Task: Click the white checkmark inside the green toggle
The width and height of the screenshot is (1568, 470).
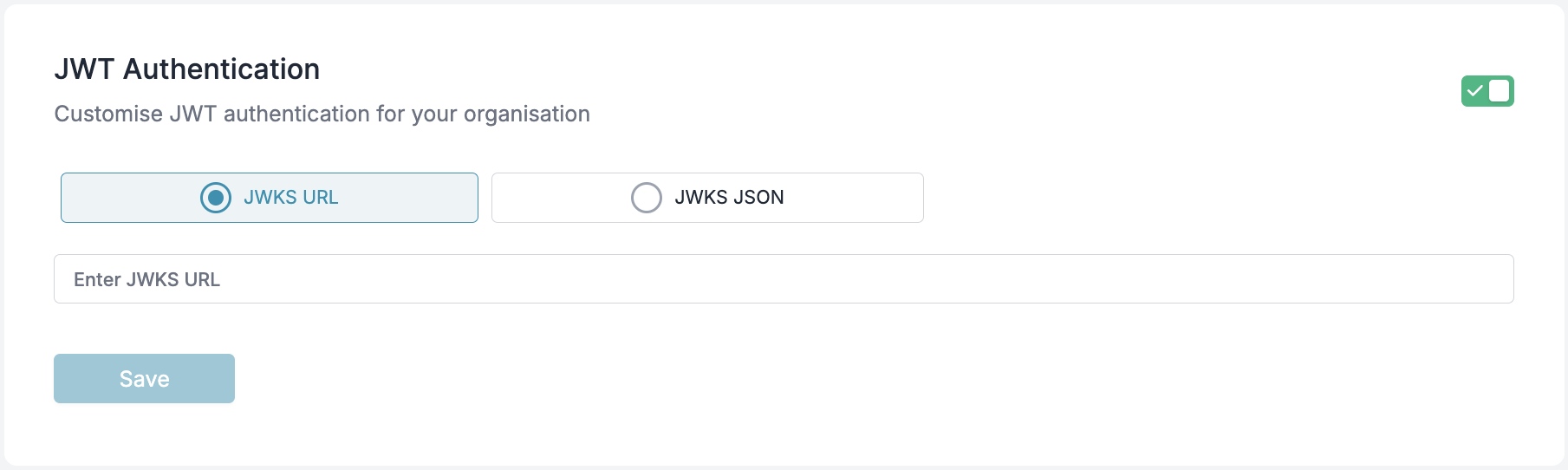Action: click(x=1474, y=91)
